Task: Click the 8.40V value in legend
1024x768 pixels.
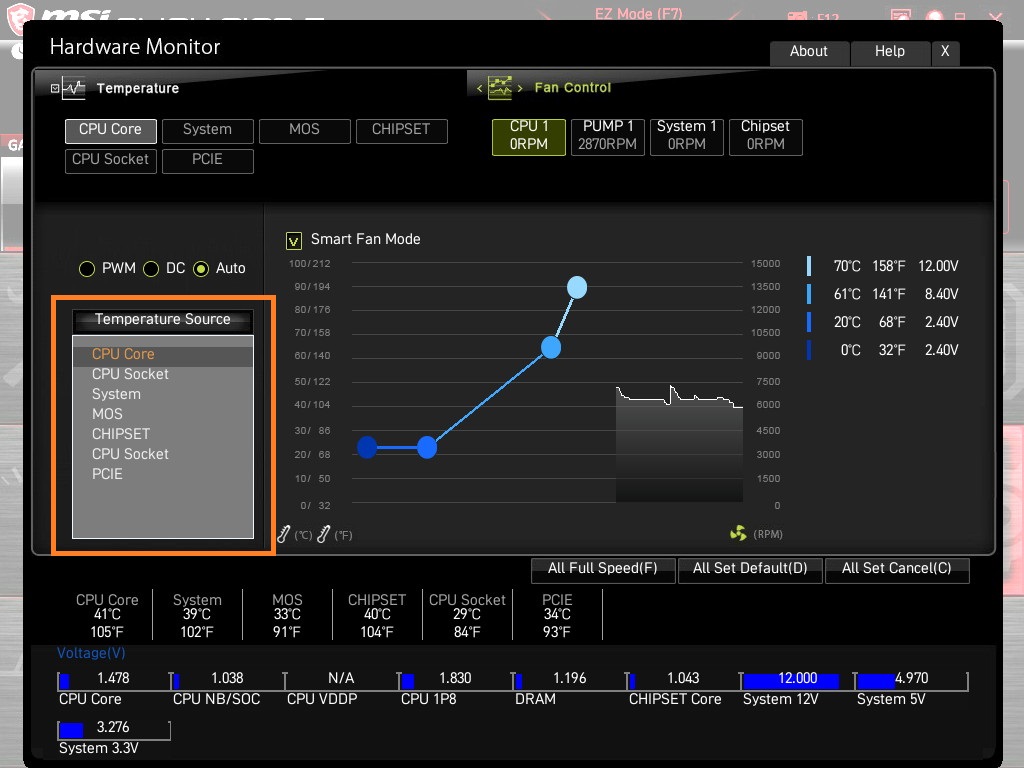Action: [x=942, y=295]
